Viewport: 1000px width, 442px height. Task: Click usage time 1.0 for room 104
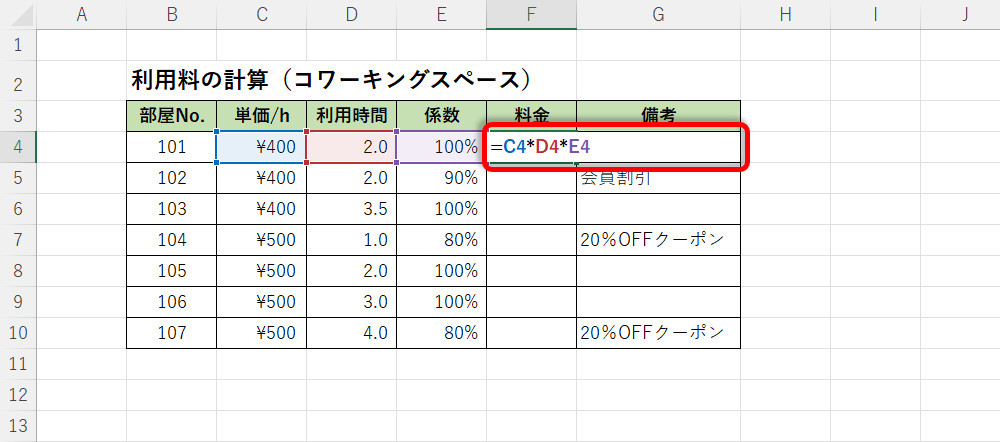tap(351, 240)
